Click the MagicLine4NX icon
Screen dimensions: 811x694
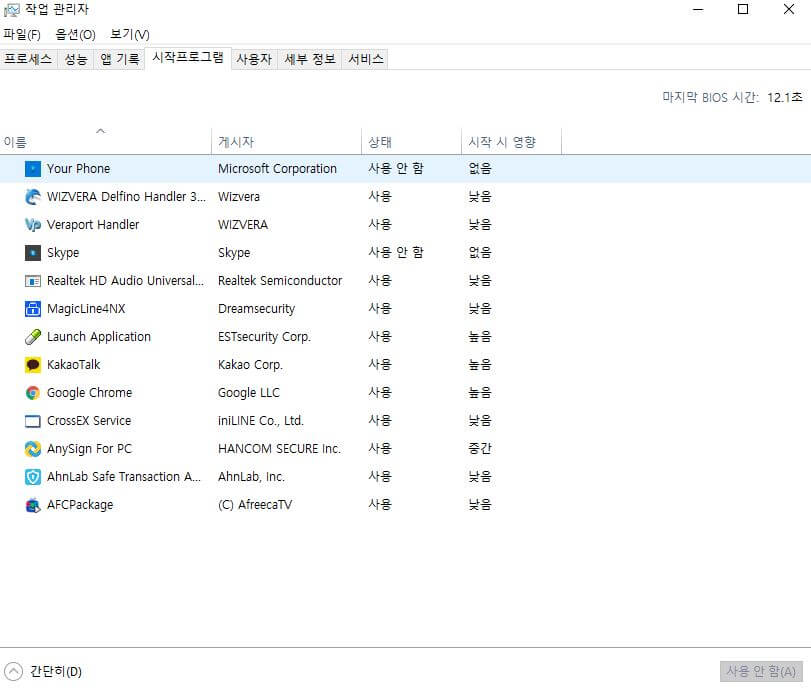[x=33, y=309]
